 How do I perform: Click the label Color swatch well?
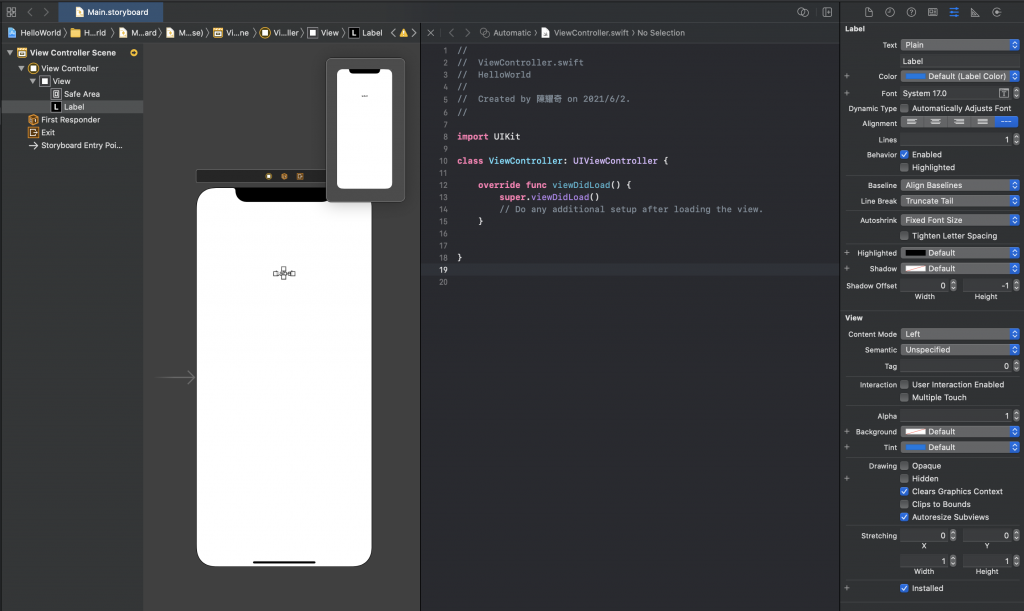point(916,76)
